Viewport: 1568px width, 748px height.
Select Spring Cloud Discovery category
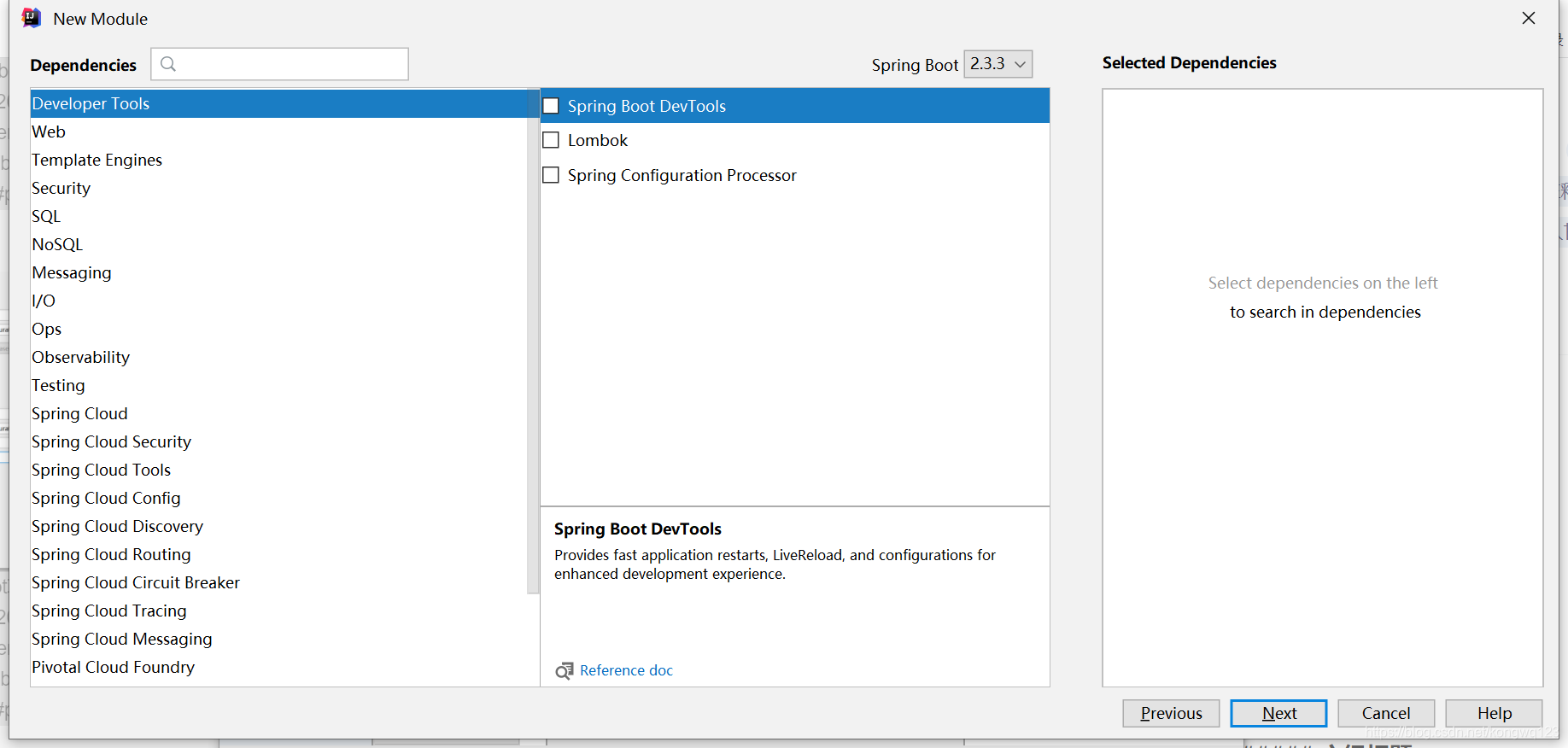(x=278, y=526)
